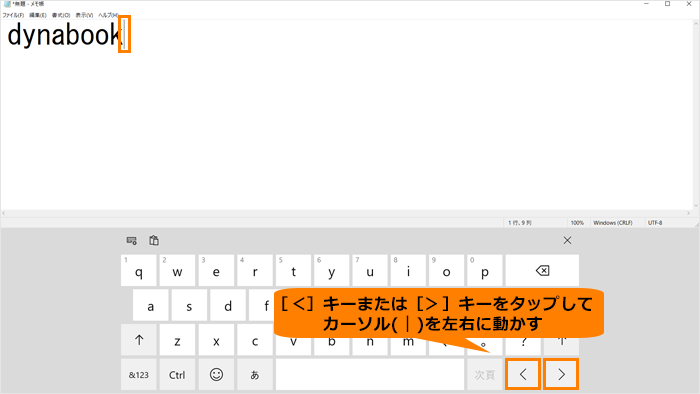This screenshot has width=700, height=394.
Task: Tap the 次頁 next-page key
Action: pyautogui.click(x=485, y=374)
